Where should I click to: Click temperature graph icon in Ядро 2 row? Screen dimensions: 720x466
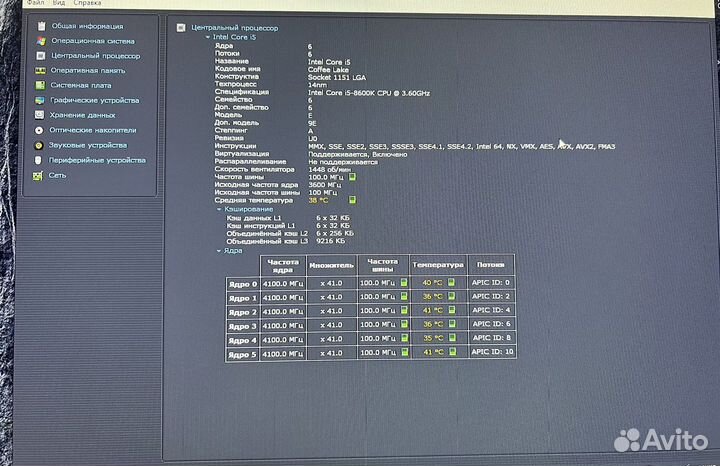coord(452,310)
